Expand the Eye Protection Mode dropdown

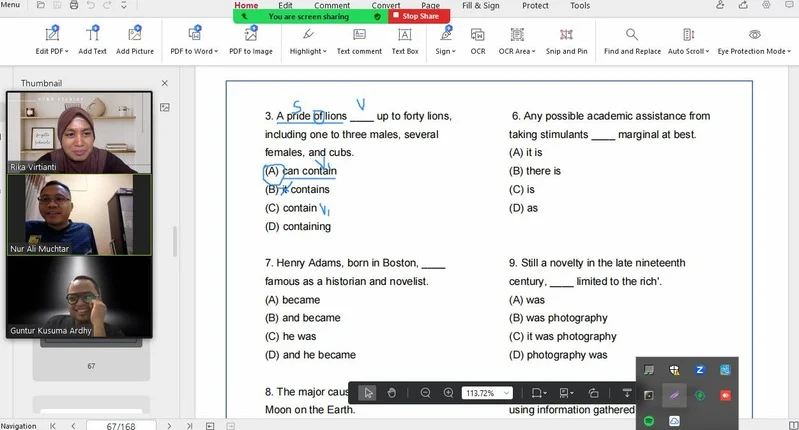pyautogui.click(x=789, y=52)
